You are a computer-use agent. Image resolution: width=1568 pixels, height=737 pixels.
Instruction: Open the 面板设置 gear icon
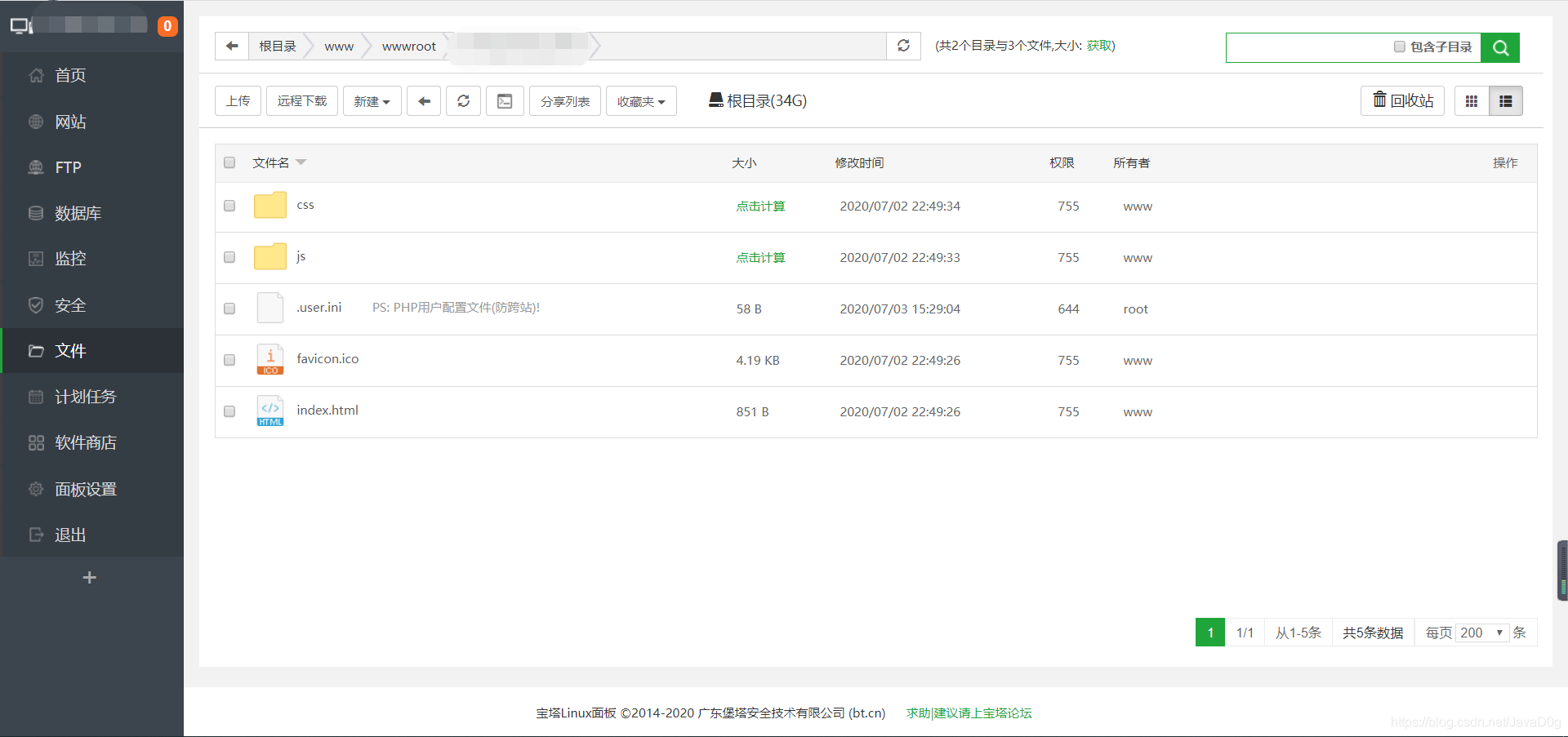coord(36,489)
